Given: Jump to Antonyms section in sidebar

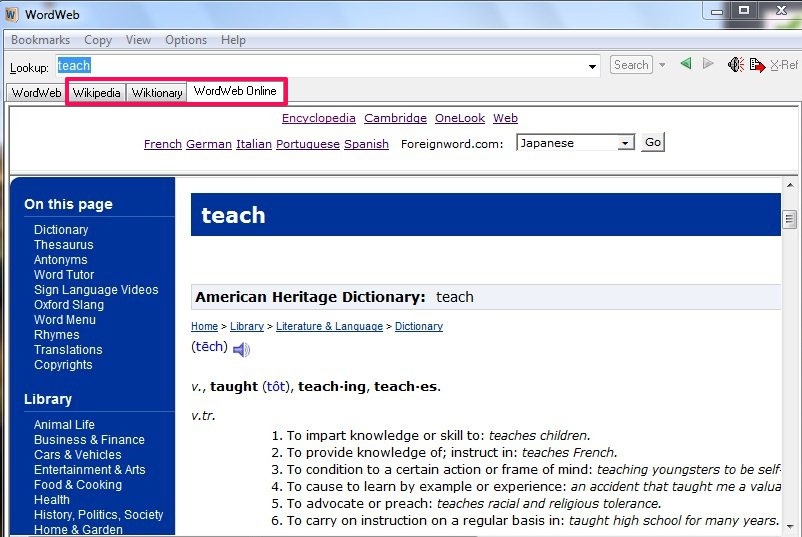Looking at the screenshot, I should (x=60, y=259).
